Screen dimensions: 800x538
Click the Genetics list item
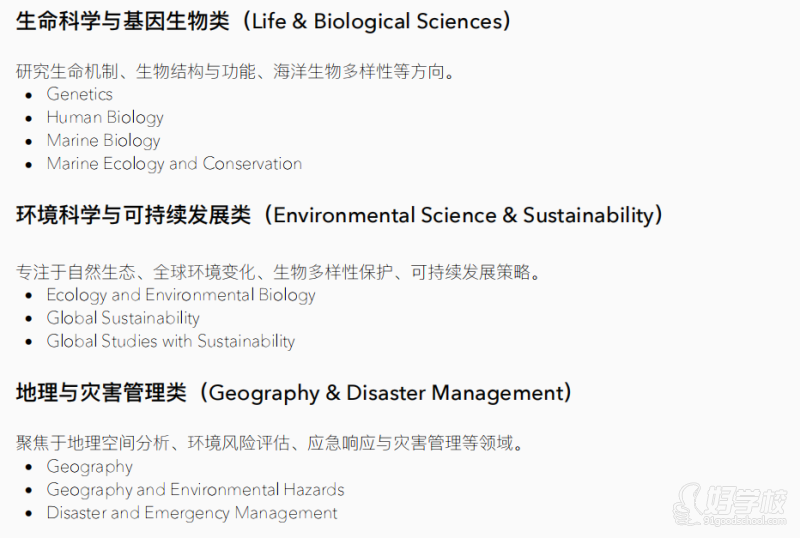point(80,94)
